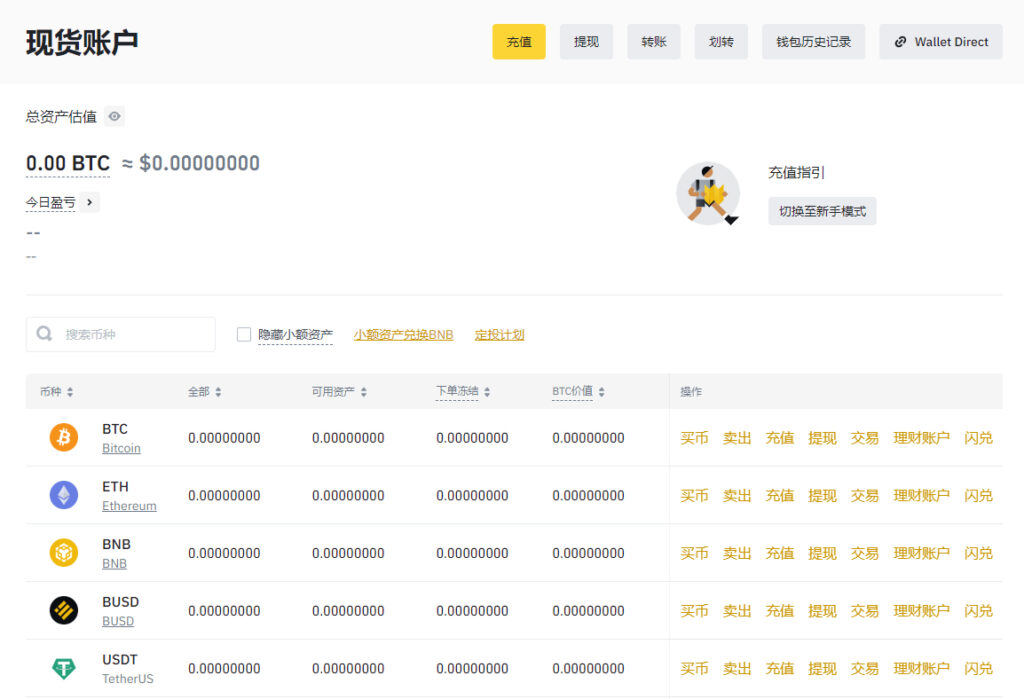Image resolution: width=1024 pixels, height=699 pixels.
Task: Click 理财账户 in the BUSD row
Action: [x=921, y=610]
